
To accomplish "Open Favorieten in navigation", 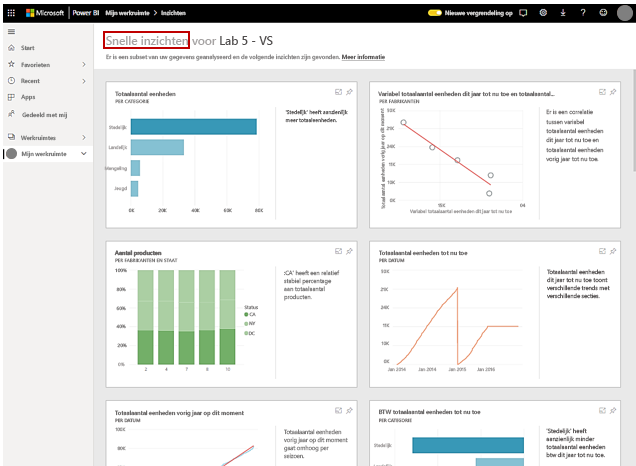I will [x=35, y=65].
